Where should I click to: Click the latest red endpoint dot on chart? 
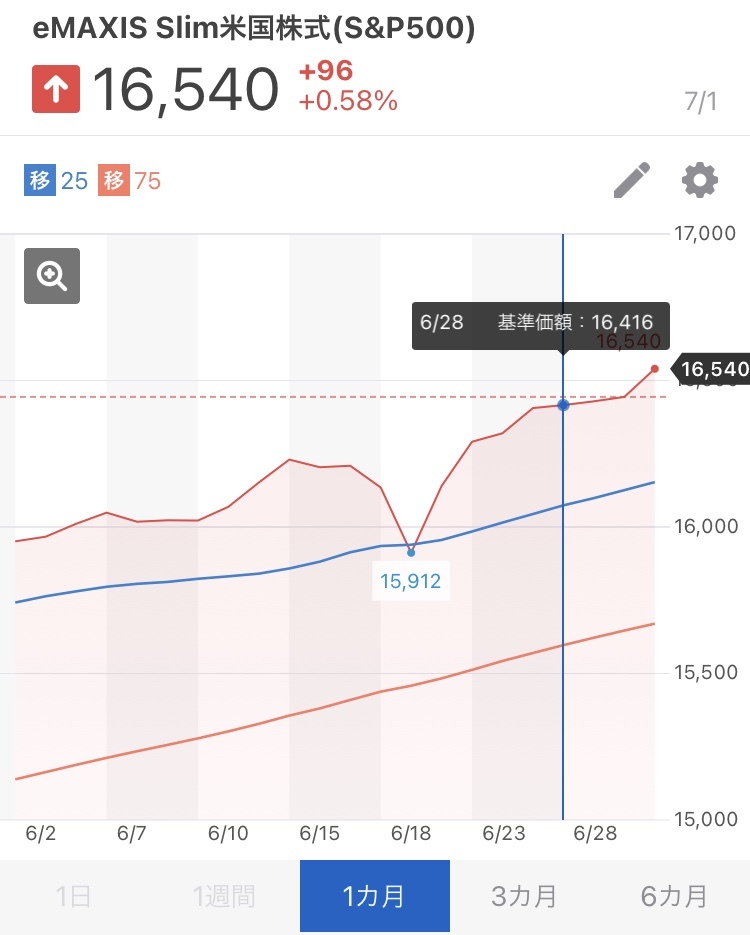(x=655, y=369)
